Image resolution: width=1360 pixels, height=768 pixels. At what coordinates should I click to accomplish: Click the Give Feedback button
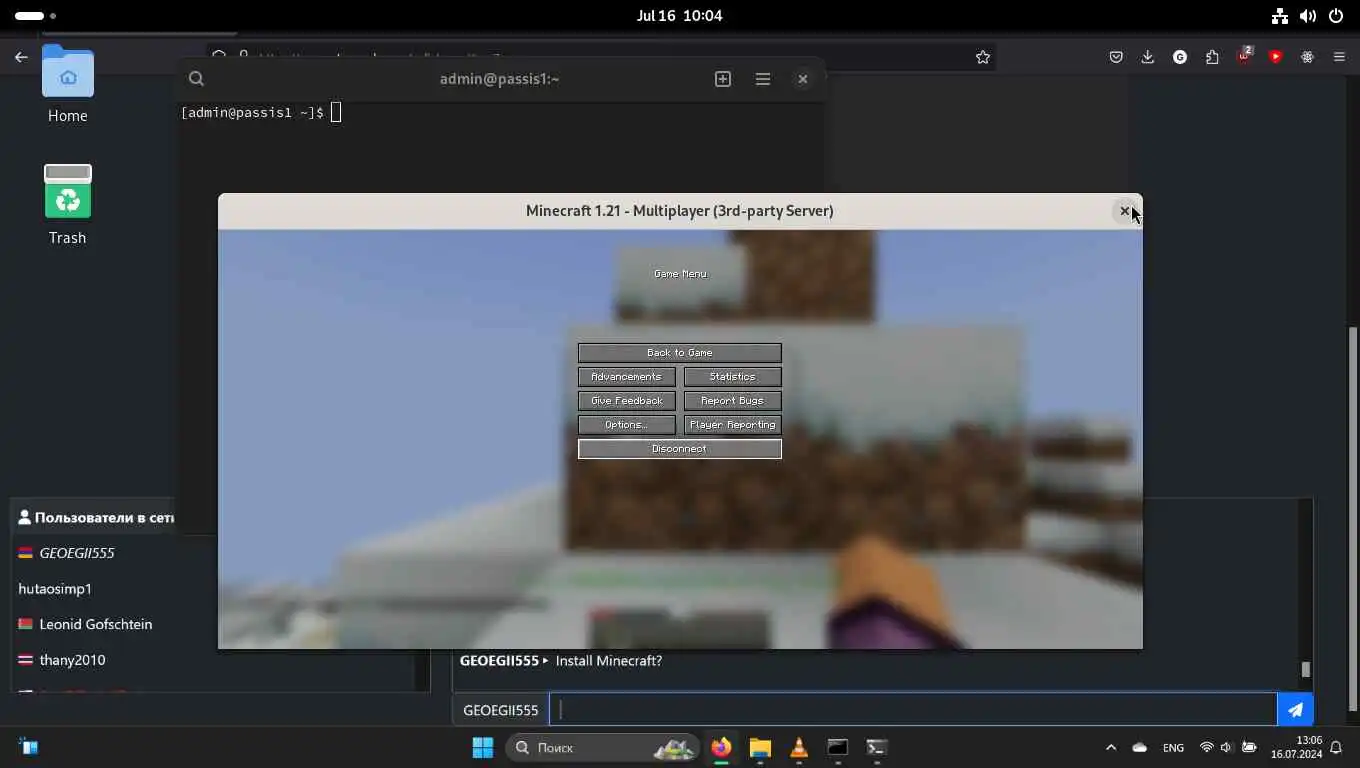(626, 401)
